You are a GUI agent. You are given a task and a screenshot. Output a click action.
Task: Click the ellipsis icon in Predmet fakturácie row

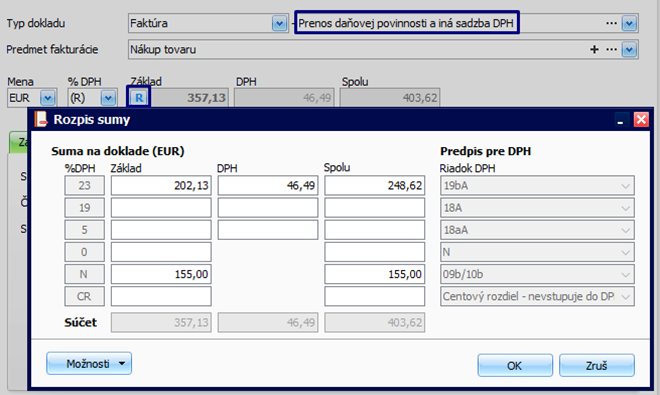(x=612, y=50)
